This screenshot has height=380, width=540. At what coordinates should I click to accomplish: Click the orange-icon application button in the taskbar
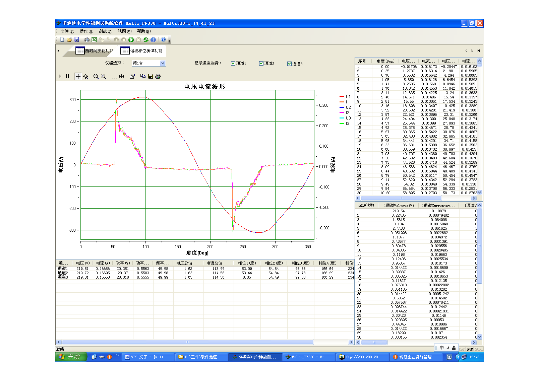click(416, 357)
